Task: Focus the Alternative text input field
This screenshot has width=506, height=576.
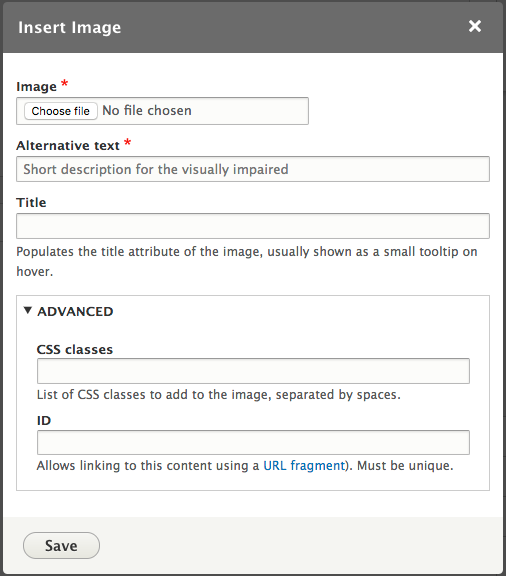Action: [253, 169]
